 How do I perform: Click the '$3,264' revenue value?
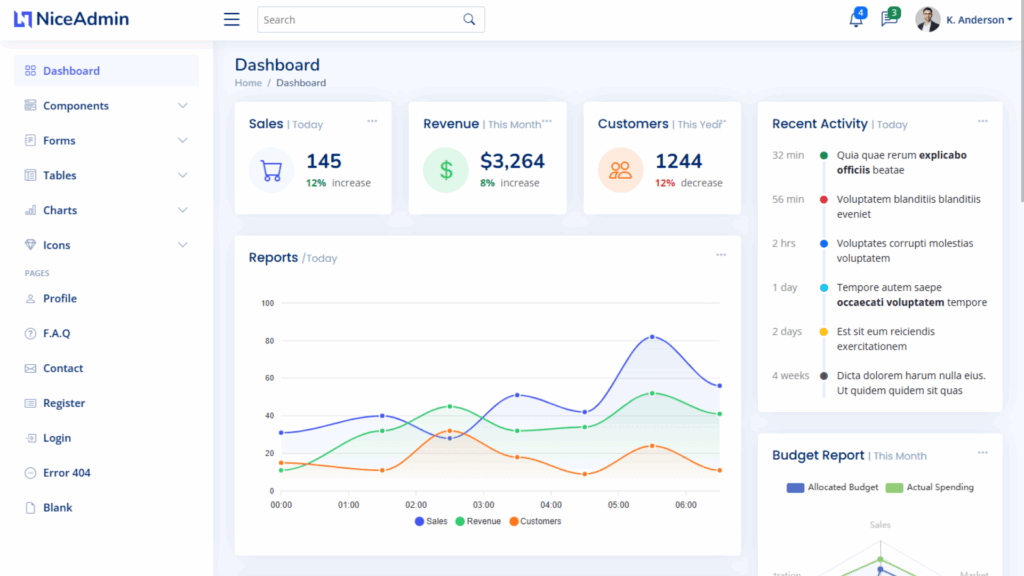pos(512,161)
